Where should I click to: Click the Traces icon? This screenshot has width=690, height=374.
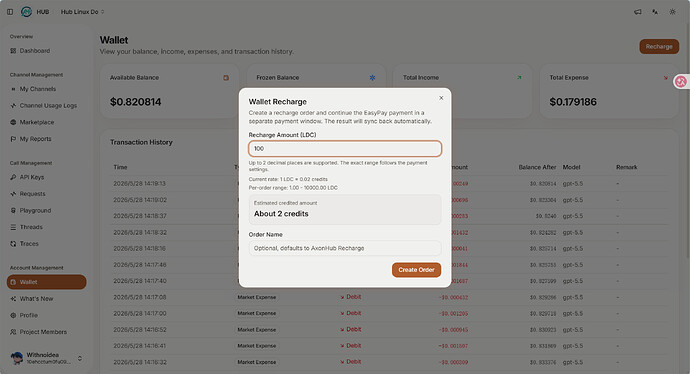point(13,244)
